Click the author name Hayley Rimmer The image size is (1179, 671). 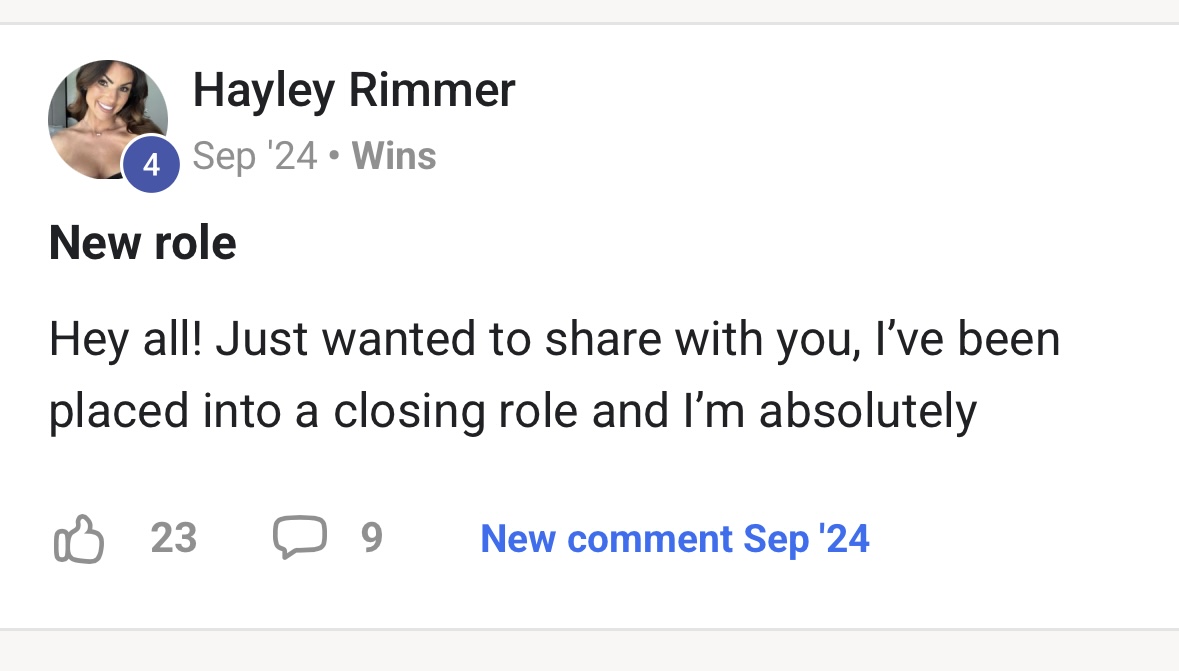tap(354, 91)
